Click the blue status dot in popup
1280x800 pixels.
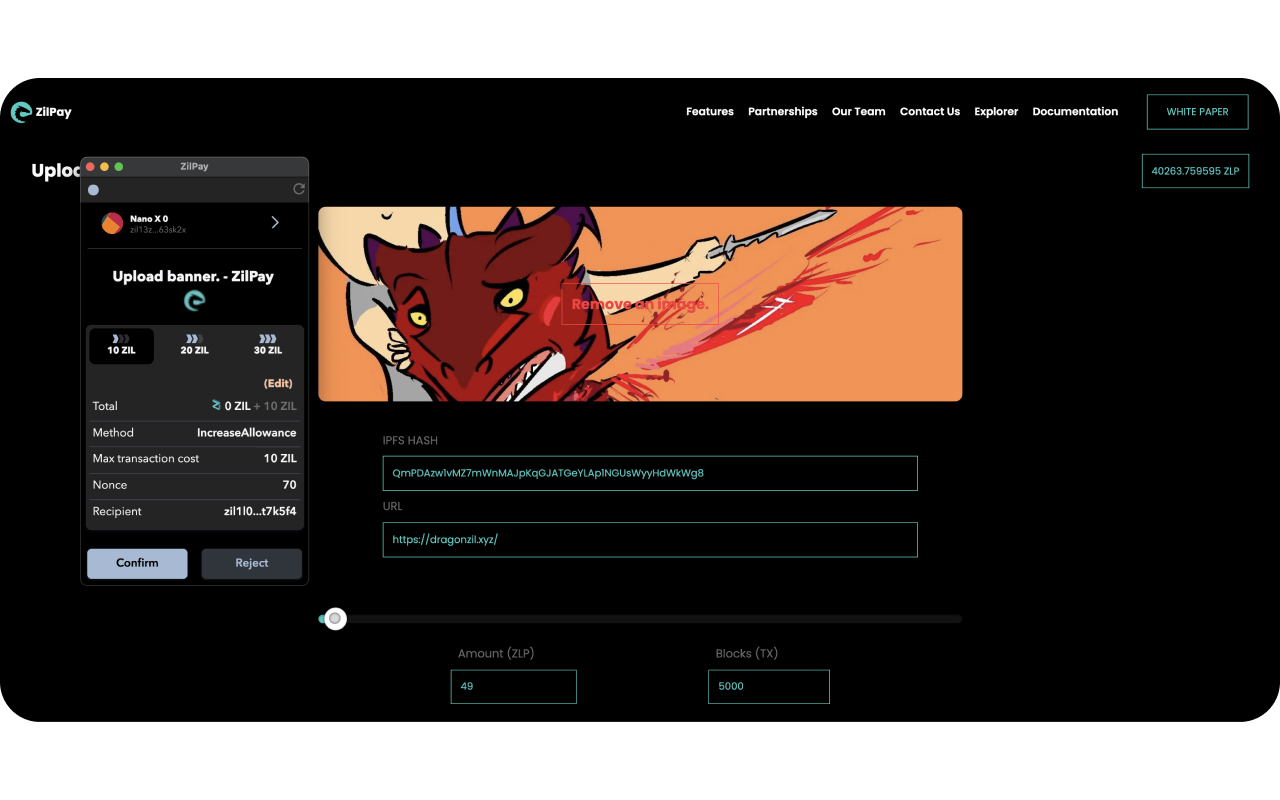[x=93, y=189]
